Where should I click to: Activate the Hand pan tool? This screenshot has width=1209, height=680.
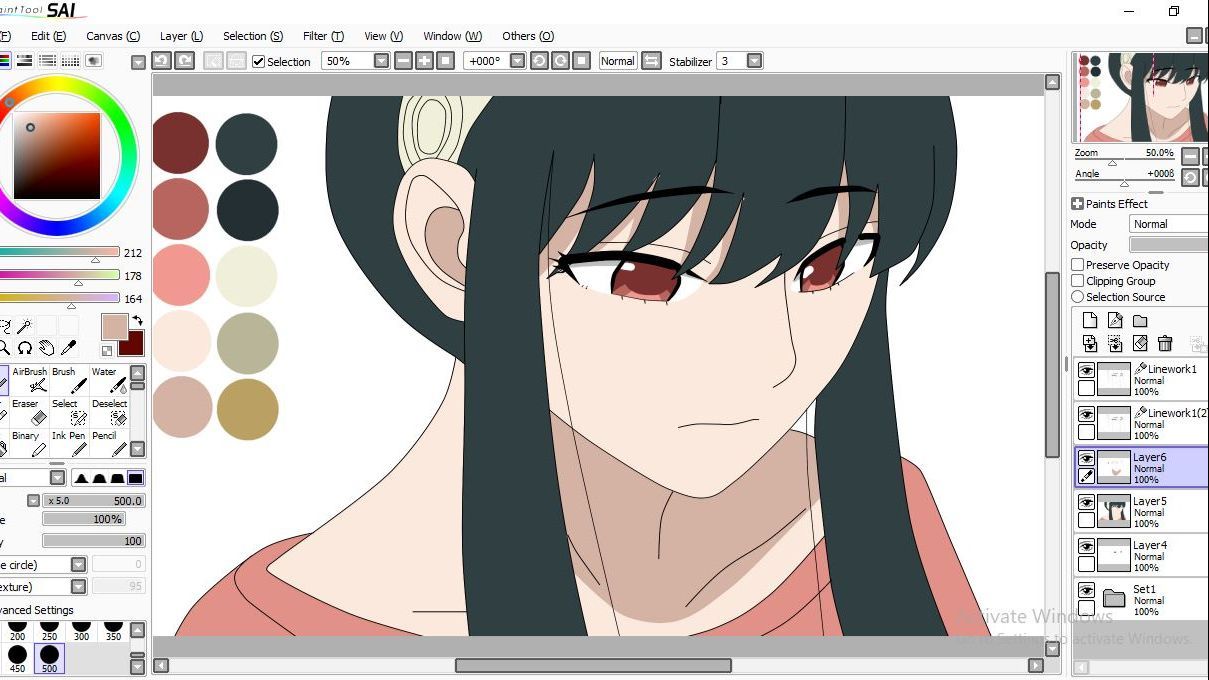pos(47,348)
